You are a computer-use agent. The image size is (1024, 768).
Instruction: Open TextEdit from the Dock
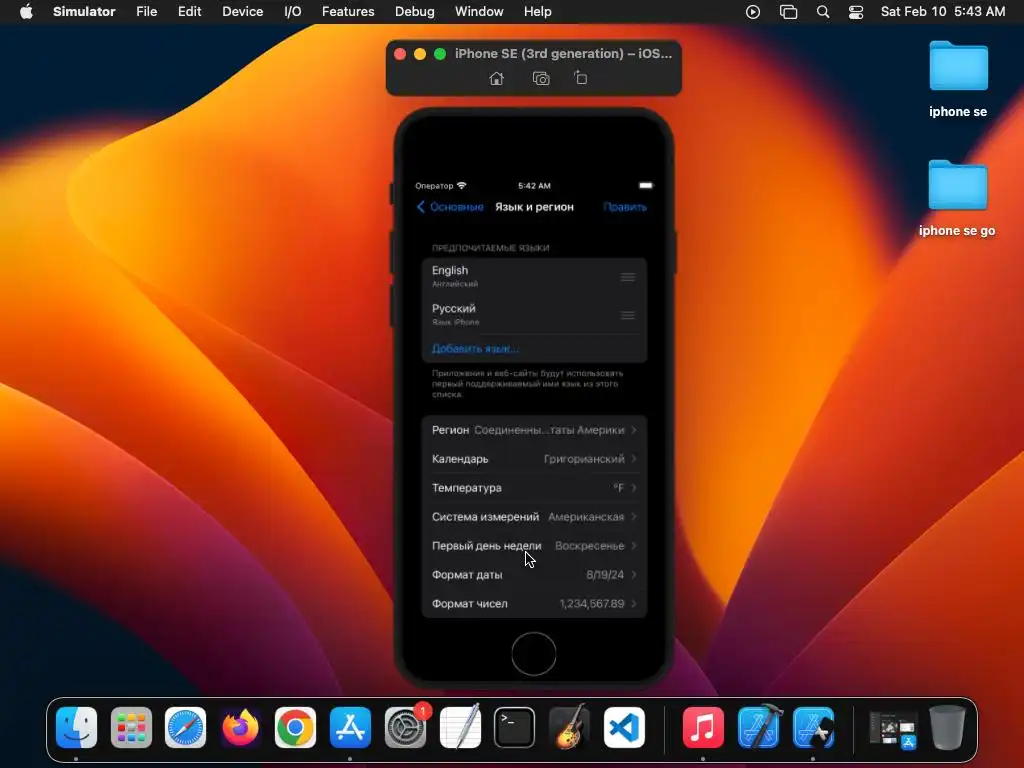pos(460,727)
